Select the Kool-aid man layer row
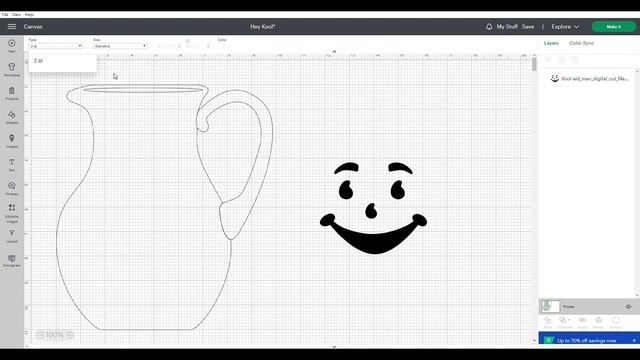 tap(589, 78)
